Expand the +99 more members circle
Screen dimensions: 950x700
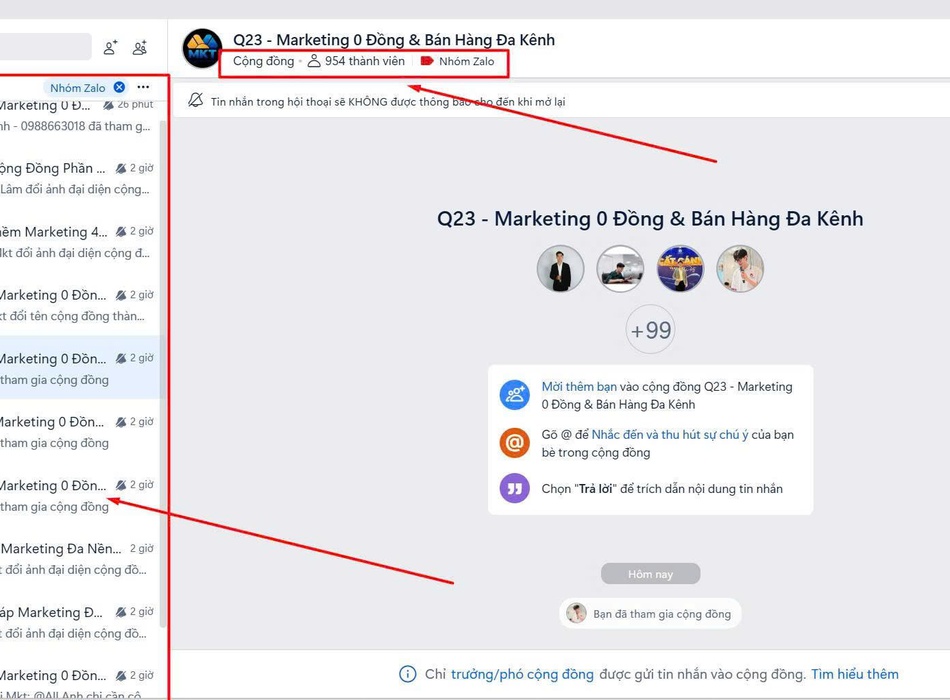(650, 330)
